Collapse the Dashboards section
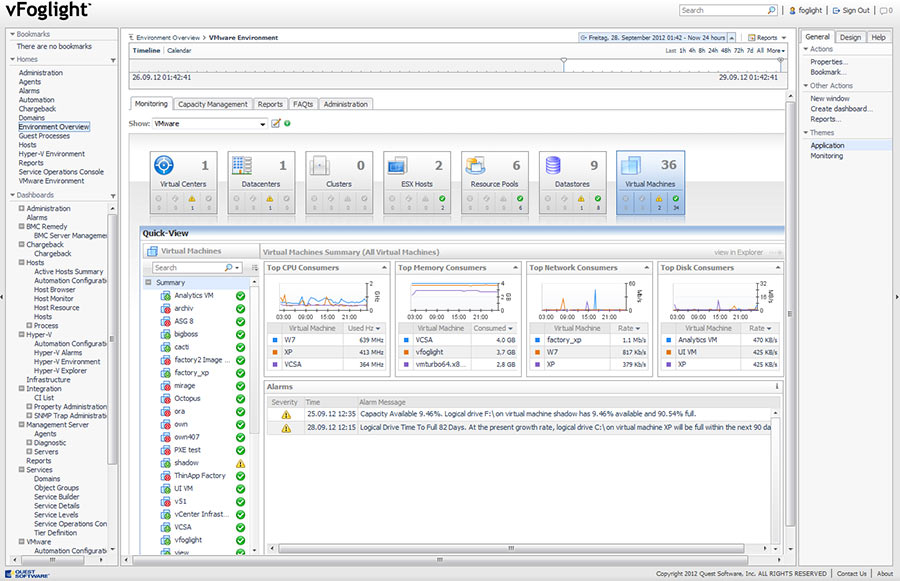Image resolution: width=900 pixels, height=581 pixels. (x=13, y=195)
